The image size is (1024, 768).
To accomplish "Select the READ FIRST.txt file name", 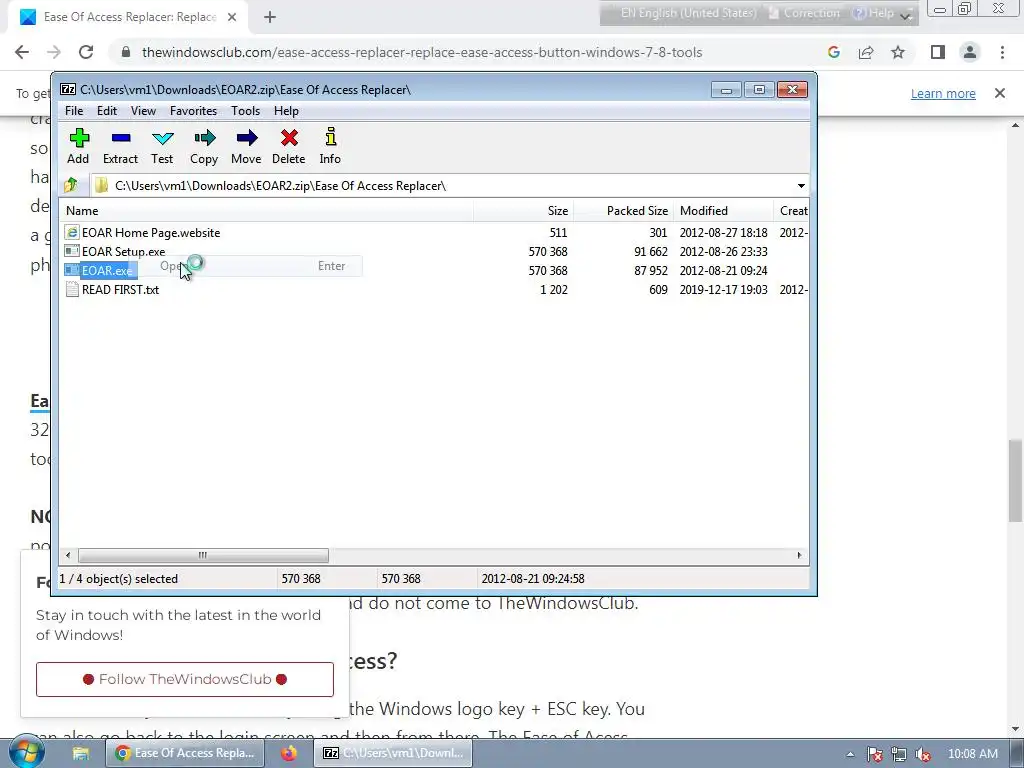I will (x=120, y=289).
